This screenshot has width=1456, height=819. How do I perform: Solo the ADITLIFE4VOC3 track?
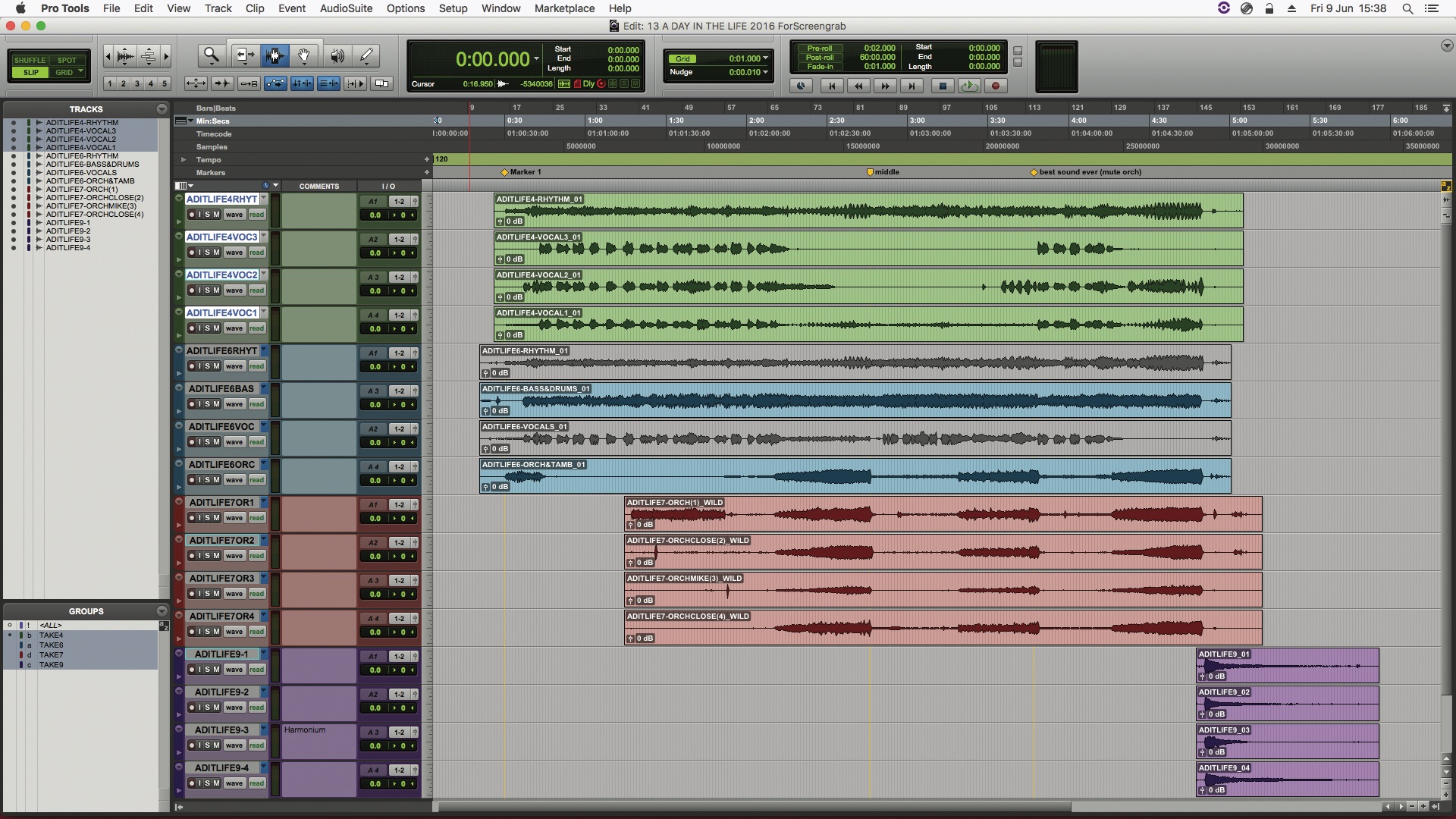(208, 253)
